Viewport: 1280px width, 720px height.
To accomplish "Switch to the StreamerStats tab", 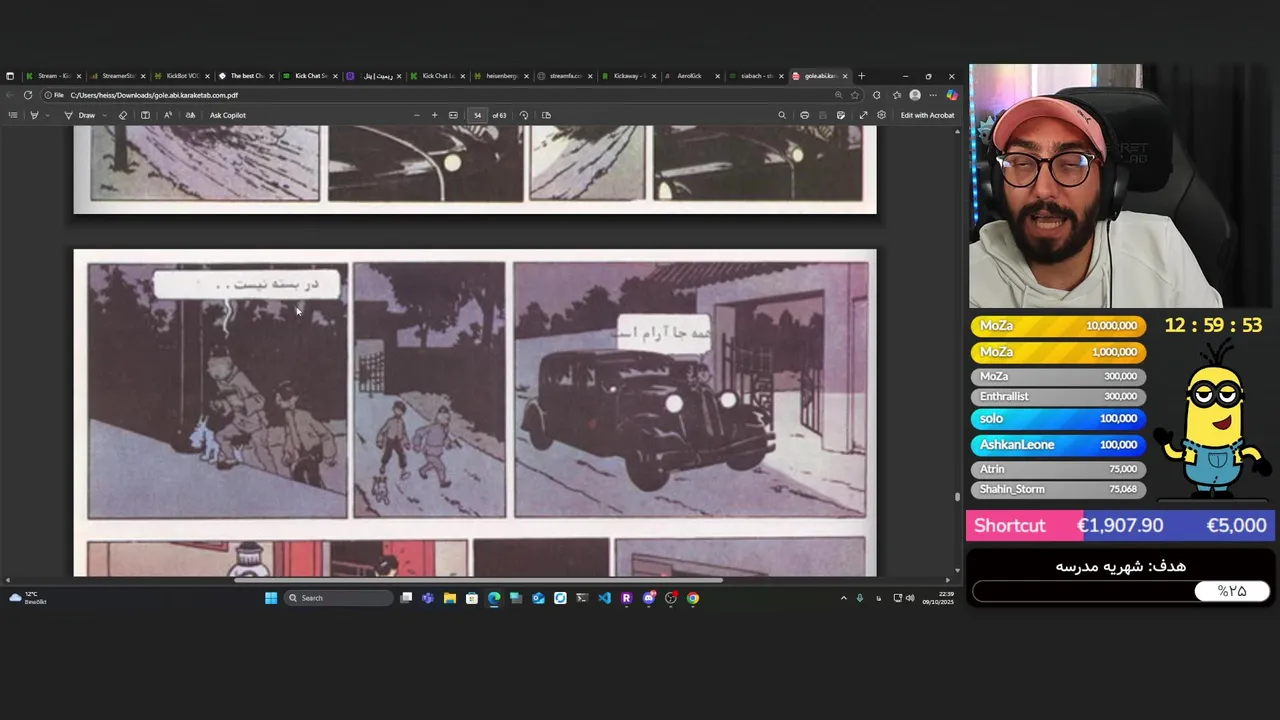I will coord(117,76).
